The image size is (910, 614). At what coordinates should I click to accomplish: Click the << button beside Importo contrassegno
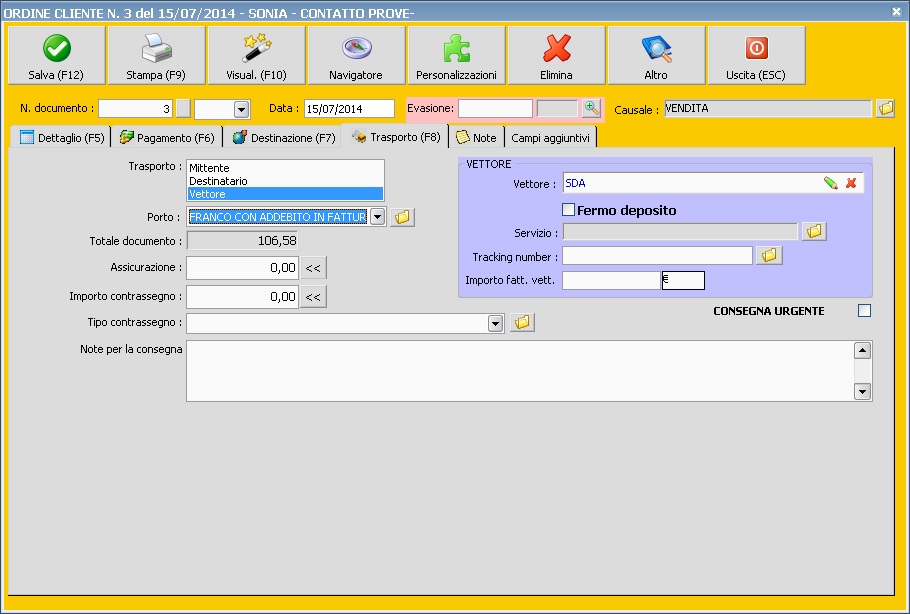point(313,297)
